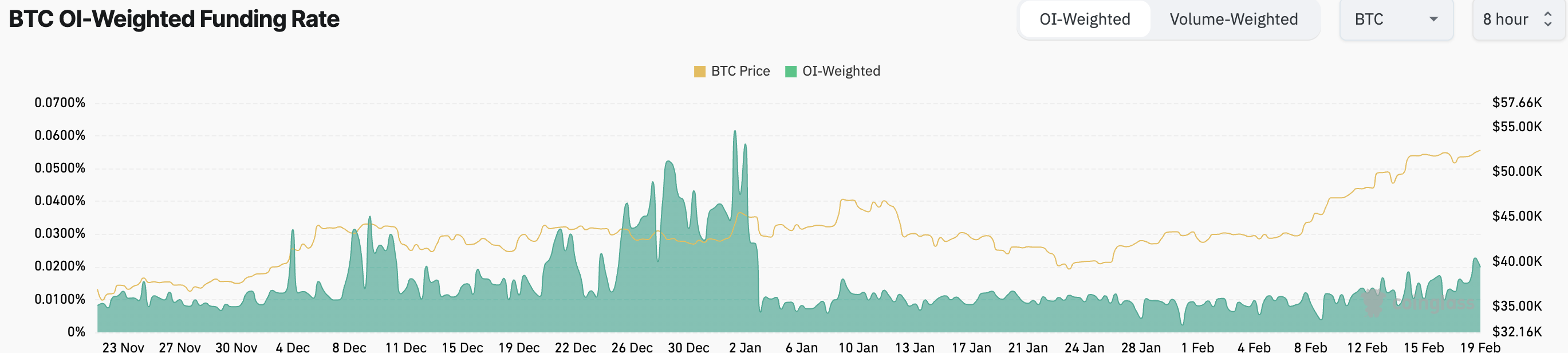1568x353 pixels.
Task: Click the 8 hour up-down chevron icon
Action: point(1548,19)
